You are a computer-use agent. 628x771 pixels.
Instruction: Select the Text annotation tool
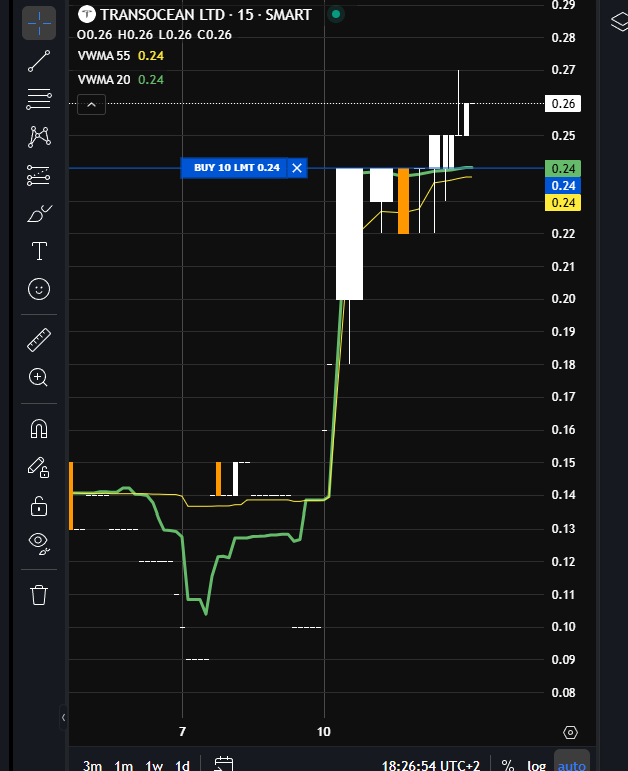(x=39, y=251)
